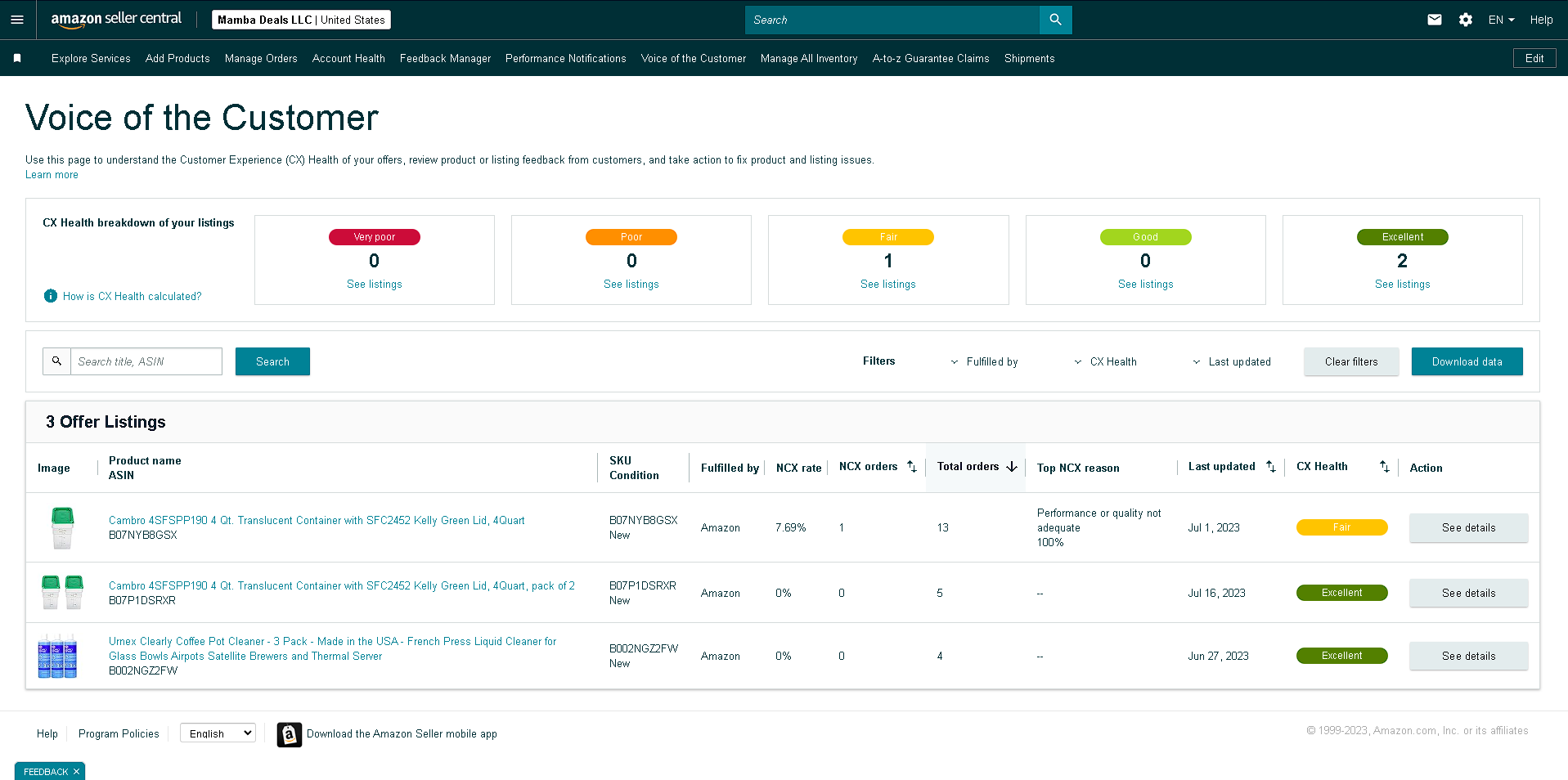This screenshot has width=1568, height=780.
Task: See listings under Poor
Action: pos(631,284)
